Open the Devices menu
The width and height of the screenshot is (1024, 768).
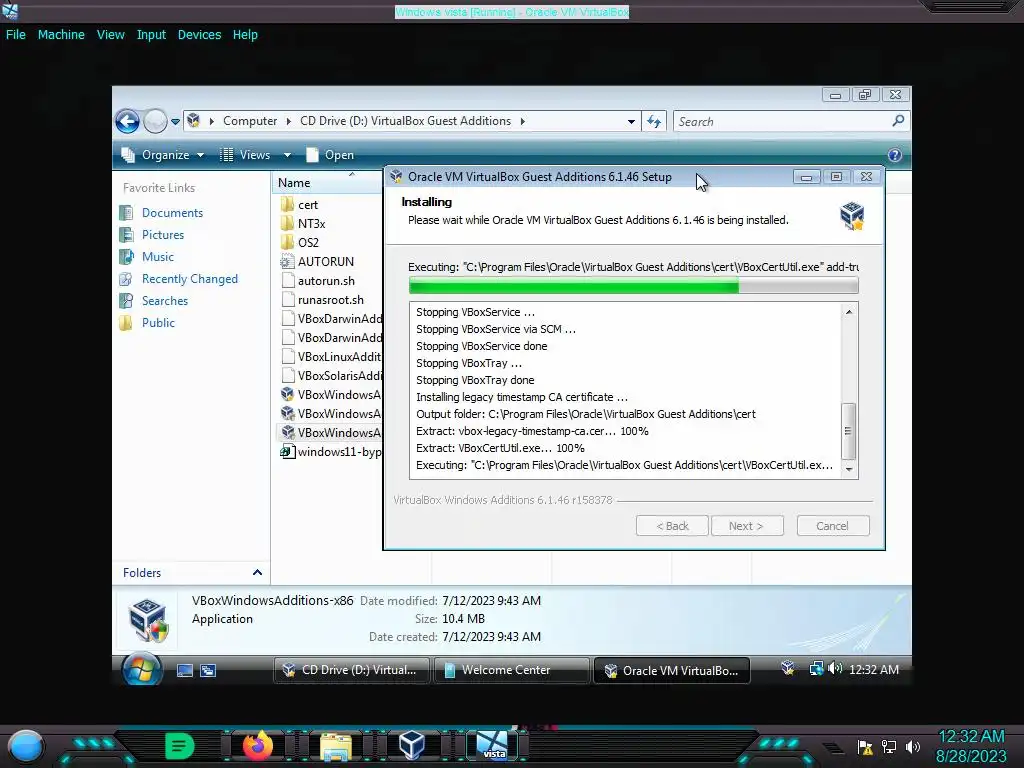pyautogui.click(x=199, y=35)
